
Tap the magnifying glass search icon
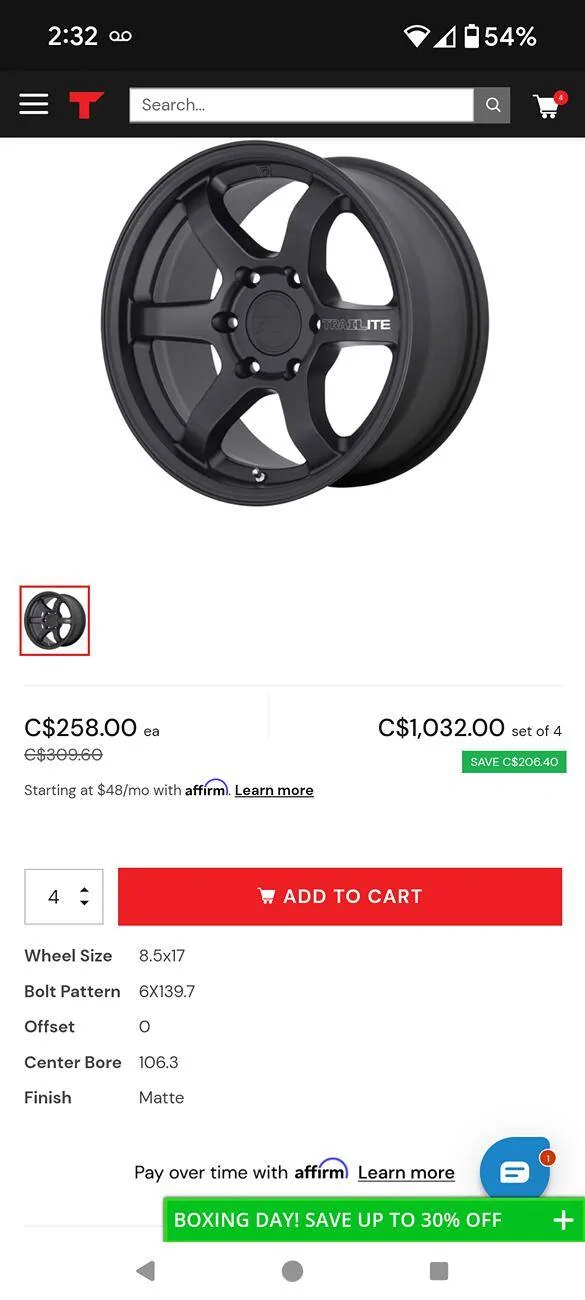click(x=492, y=104)
